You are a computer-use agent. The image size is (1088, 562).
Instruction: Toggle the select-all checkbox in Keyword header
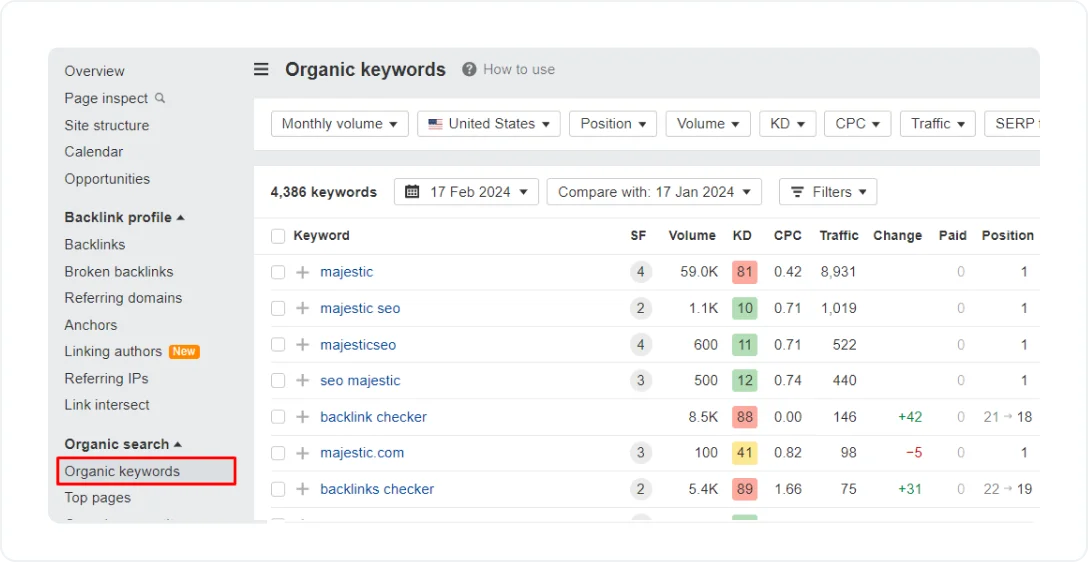[x=278, y=236]
